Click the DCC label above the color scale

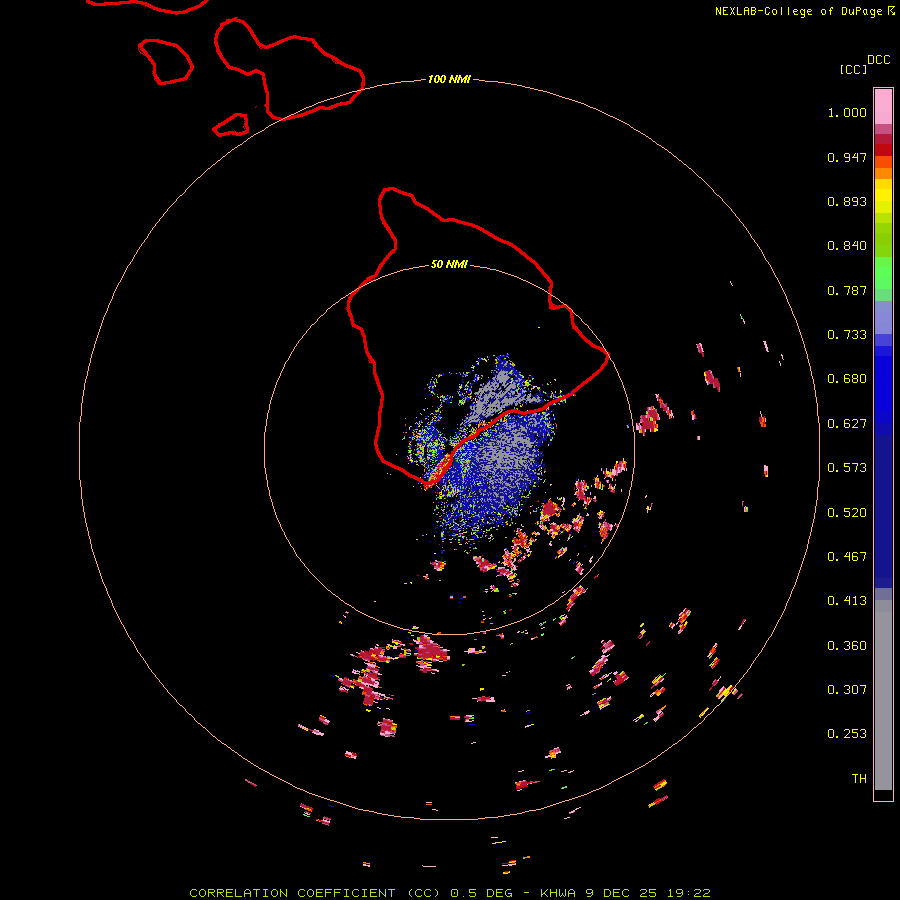point(878,60)
